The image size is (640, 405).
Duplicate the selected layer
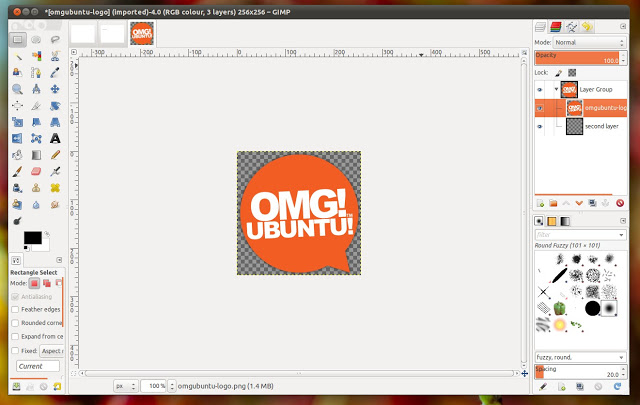point(592,203)
